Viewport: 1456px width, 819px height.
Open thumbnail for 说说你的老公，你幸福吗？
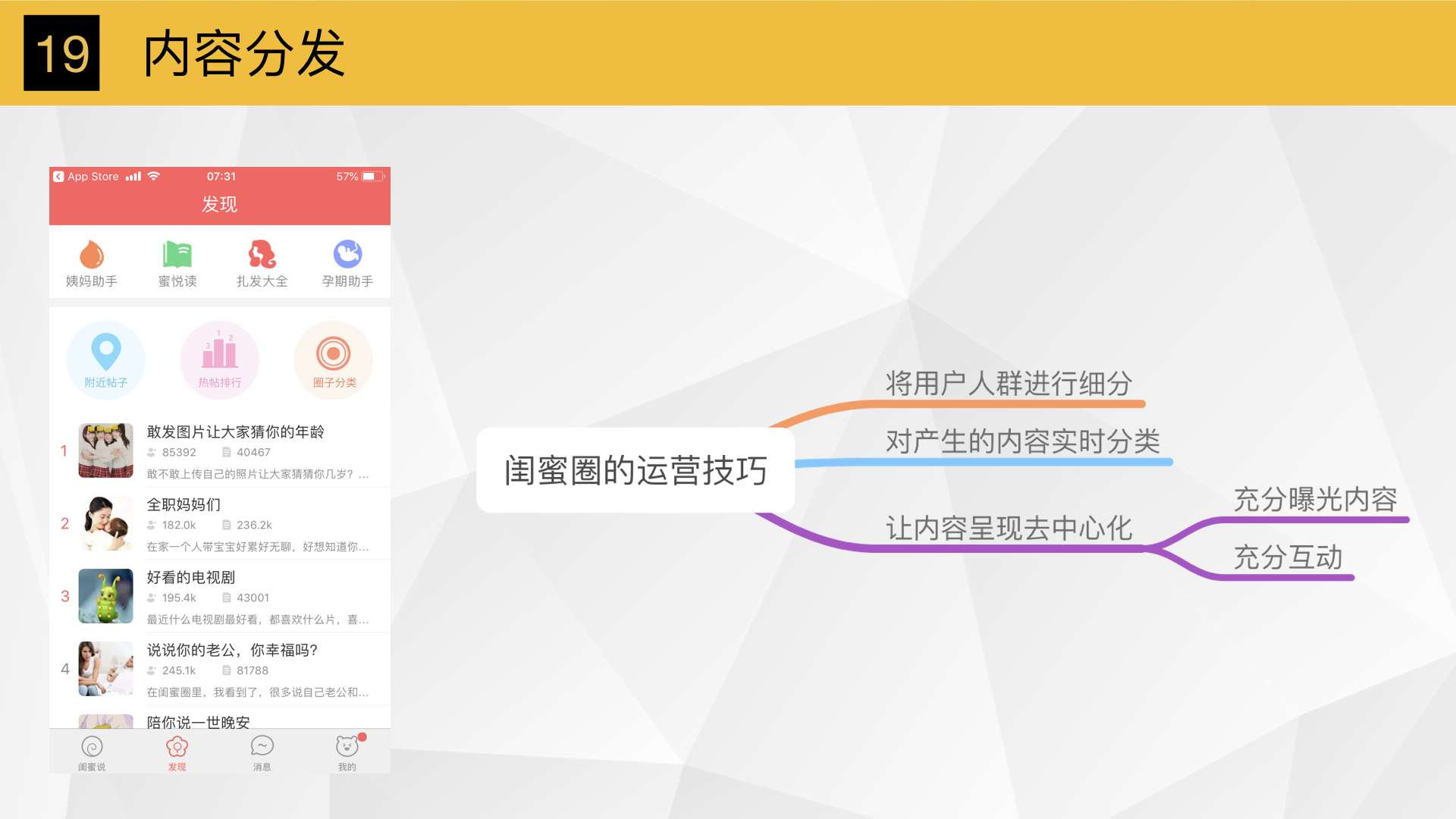point(106,669)
